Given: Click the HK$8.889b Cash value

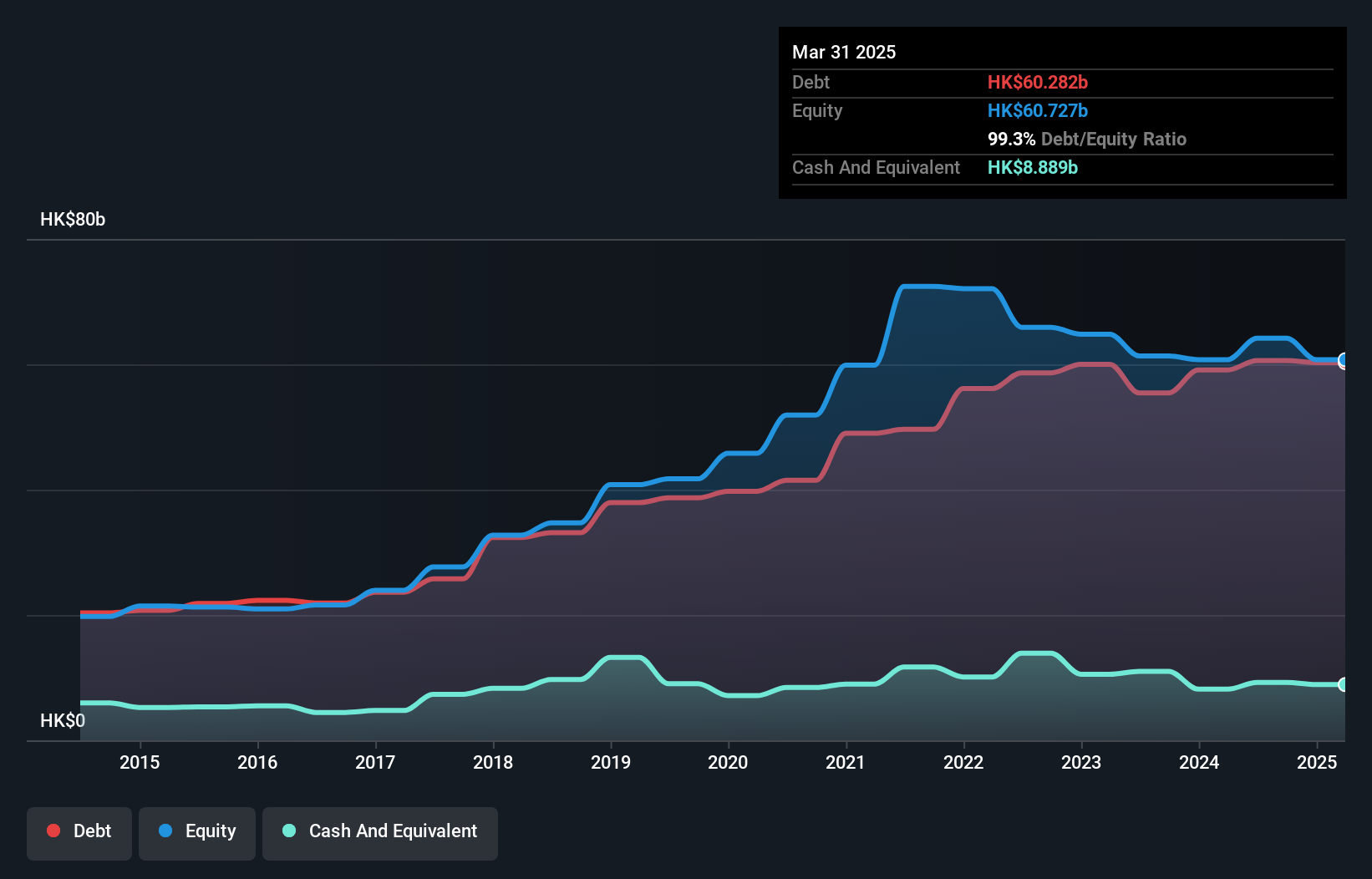Looking at the screenshot, I should coord(1034,167).
